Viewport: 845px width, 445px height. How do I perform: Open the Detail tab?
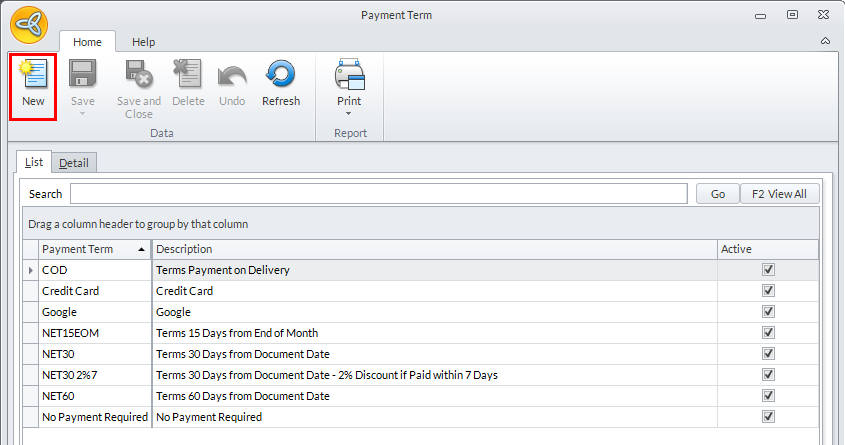click(x=73, y=163)
